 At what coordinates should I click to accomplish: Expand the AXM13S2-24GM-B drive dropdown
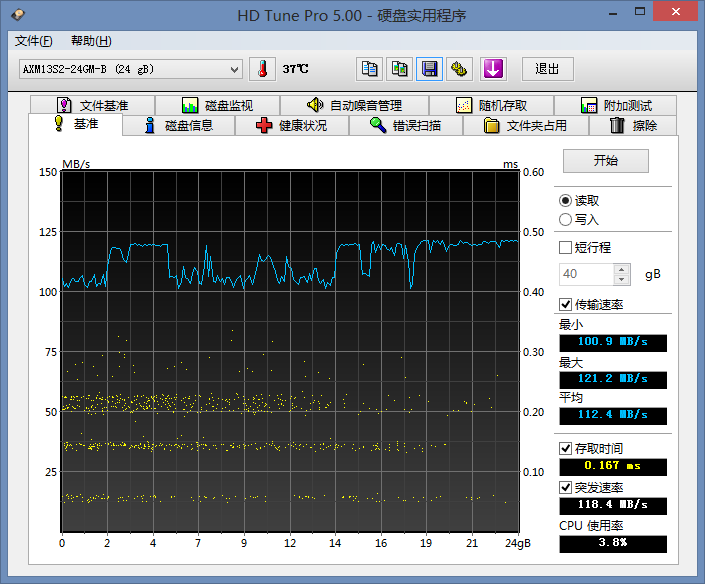pos(235,69)
